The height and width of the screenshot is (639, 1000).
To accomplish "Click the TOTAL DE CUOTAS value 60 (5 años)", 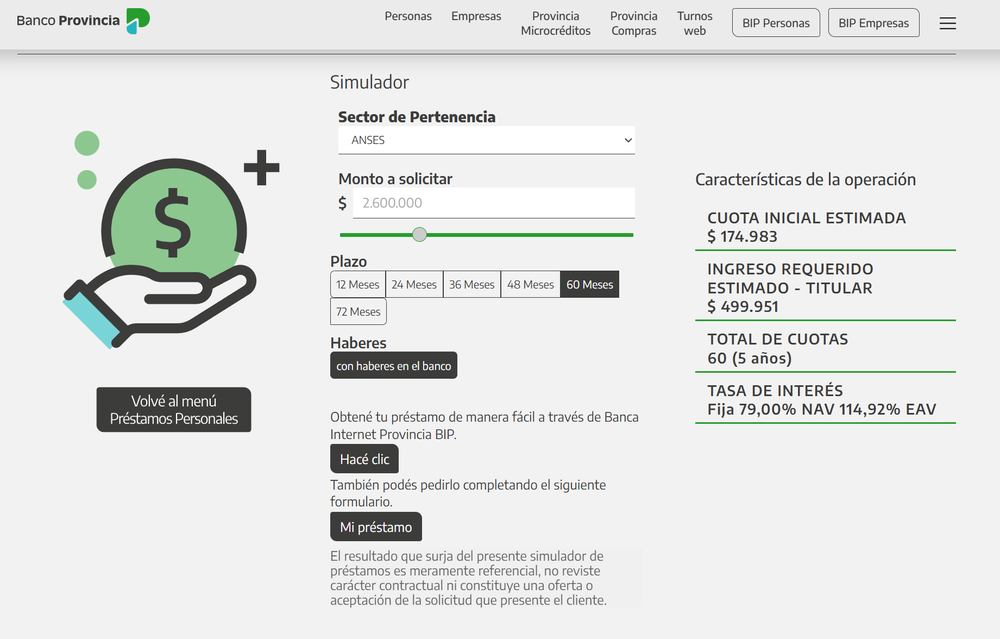I will (749, 358).
